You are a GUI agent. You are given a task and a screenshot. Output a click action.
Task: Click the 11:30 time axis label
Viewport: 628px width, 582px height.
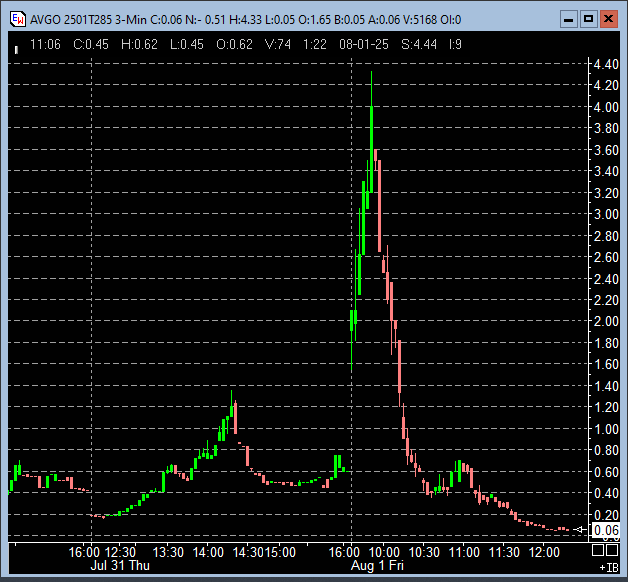click(x=504, y=552)
